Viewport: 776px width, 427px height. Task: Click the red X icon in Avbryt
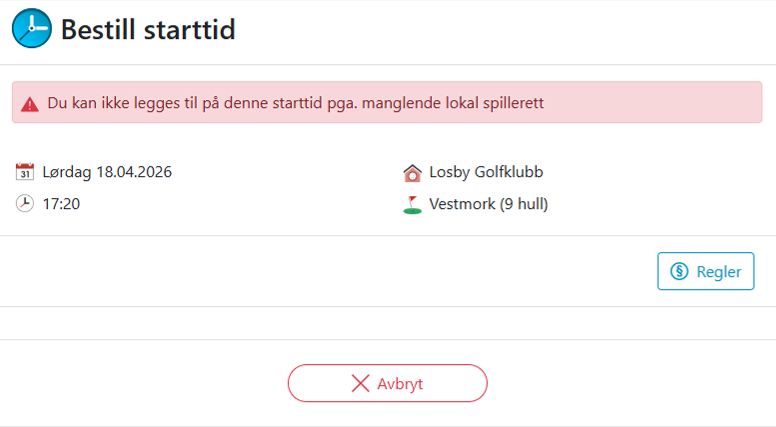click(x=360, y=383)
